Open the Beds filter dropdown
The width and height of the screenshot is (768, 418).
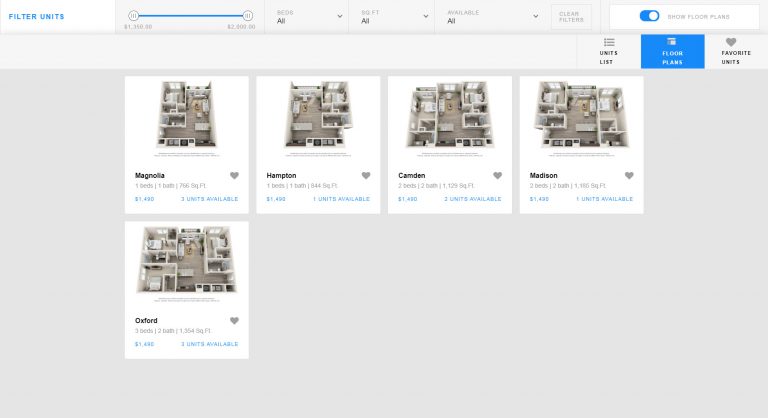(309, 17)
